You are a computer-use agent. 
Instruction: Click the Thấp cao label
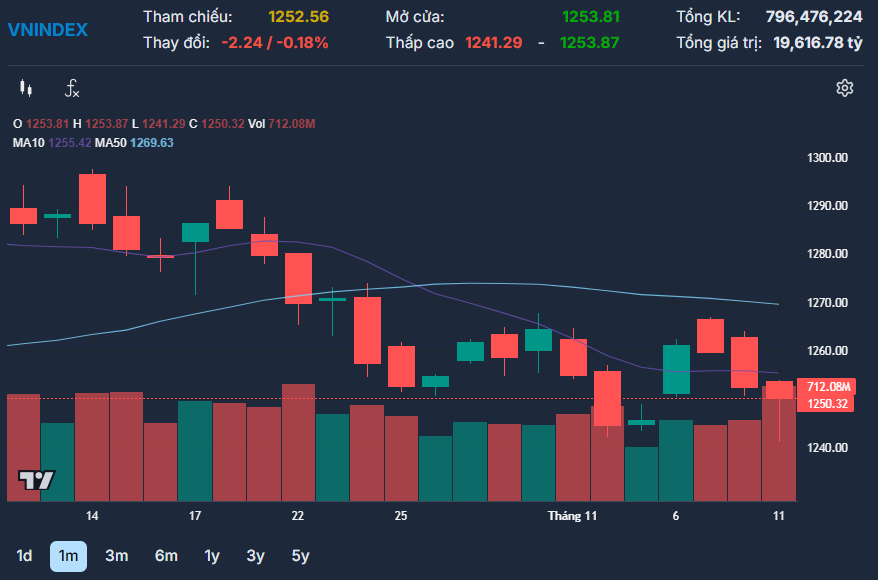pos(420,43)
